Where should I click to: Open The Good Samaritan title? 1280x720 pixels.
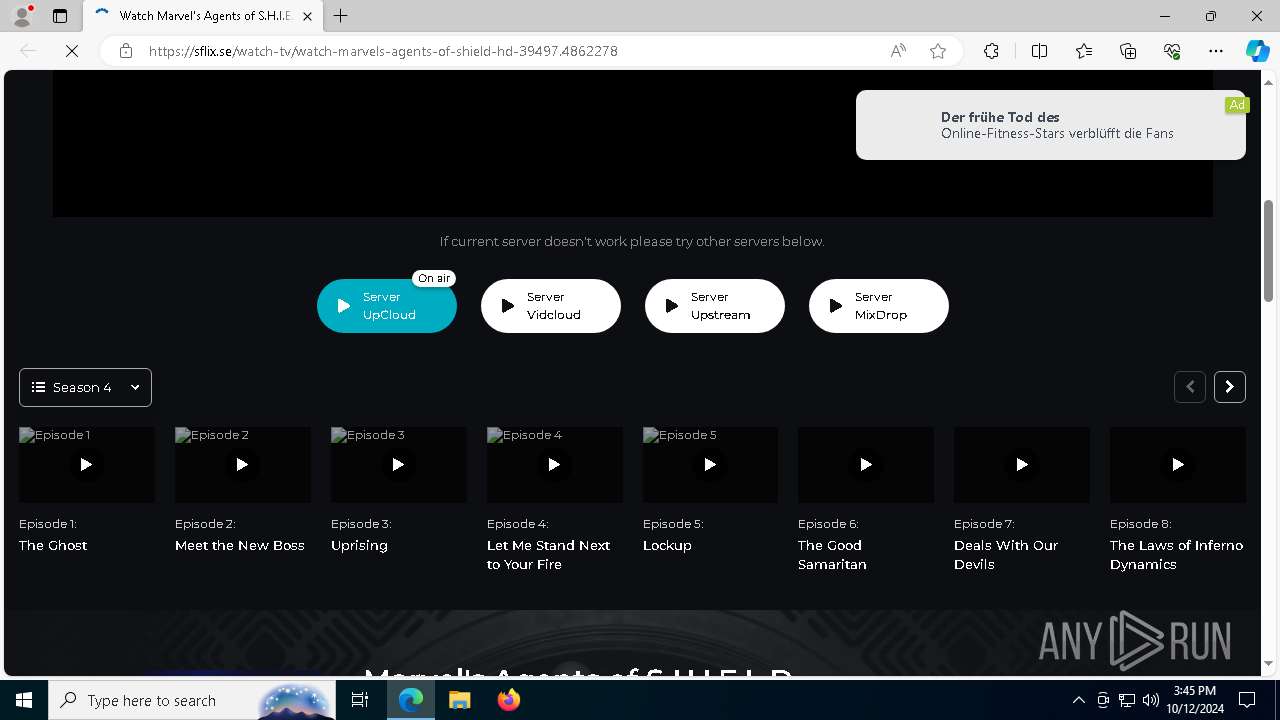coord(832,555)
